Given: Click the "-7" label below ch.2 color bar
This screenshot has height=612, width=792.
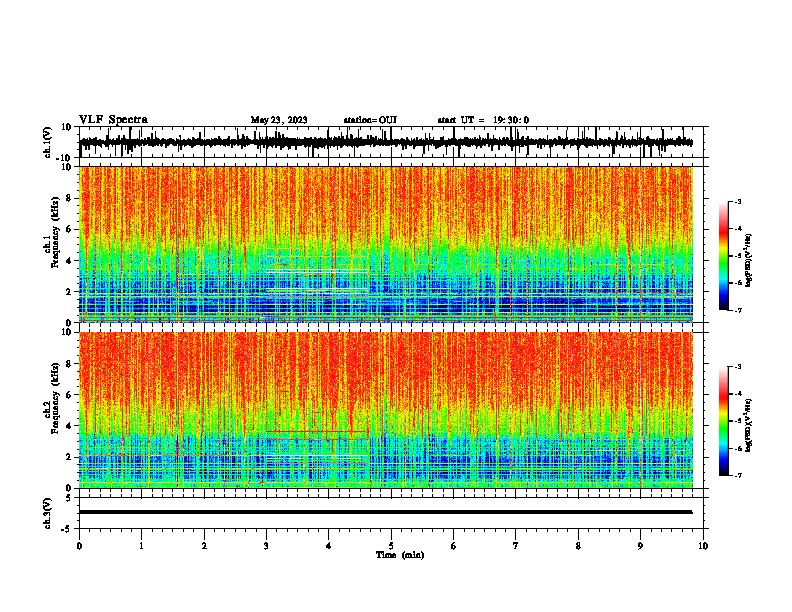Looking at the screenshot, I should click(x=737, y=475).
